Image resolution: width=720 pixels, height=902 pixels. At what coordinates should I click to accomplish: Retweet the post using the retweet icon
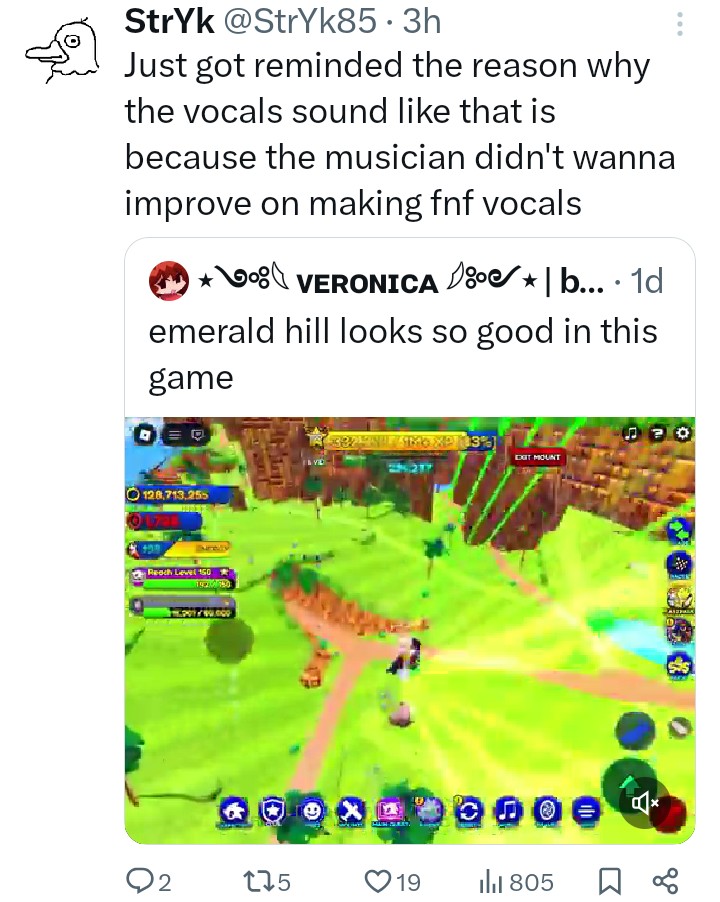[x=266, y=881]
